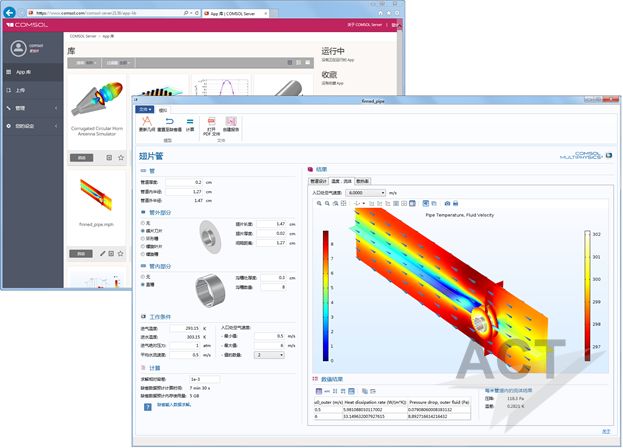Click the print icon in graphics toolbar
This screenshot has width=623, height=448.
pyautogui.click(x=456, y=203)
